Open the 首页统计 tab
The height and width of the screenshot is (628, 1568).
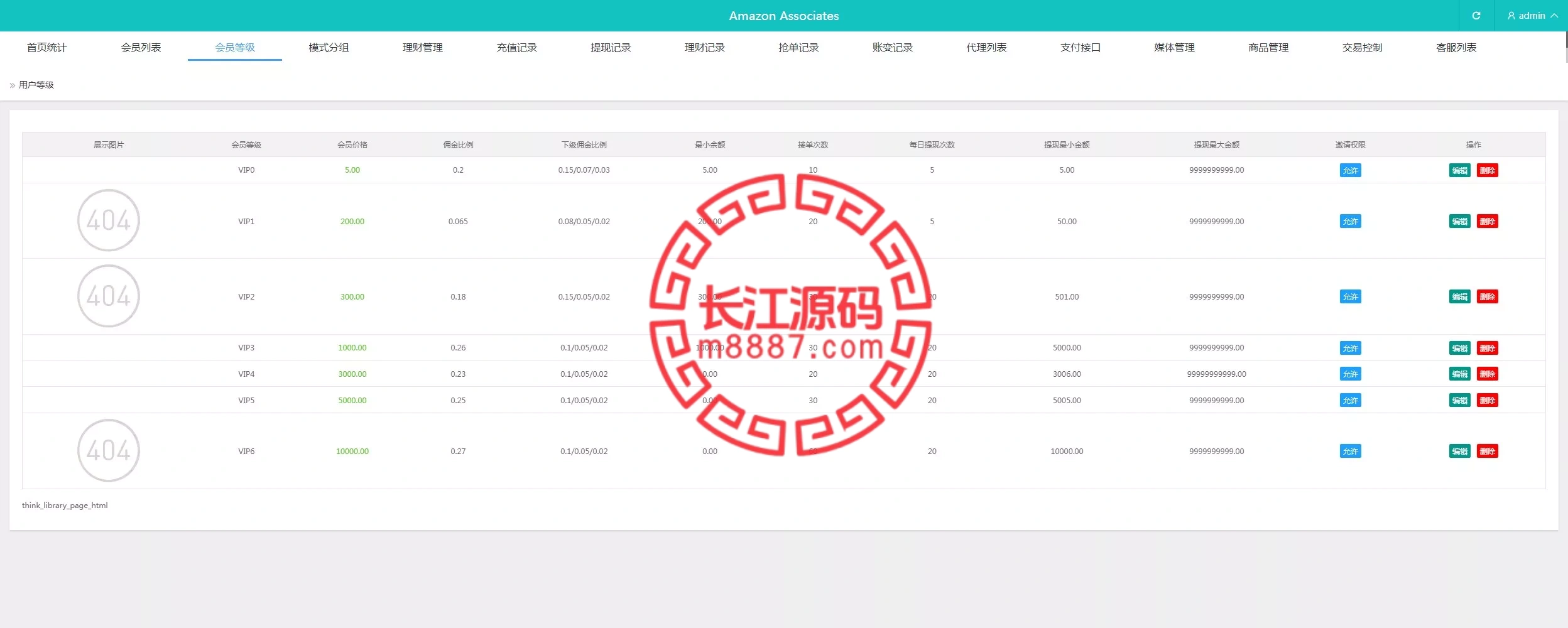[x=47, y=48]
